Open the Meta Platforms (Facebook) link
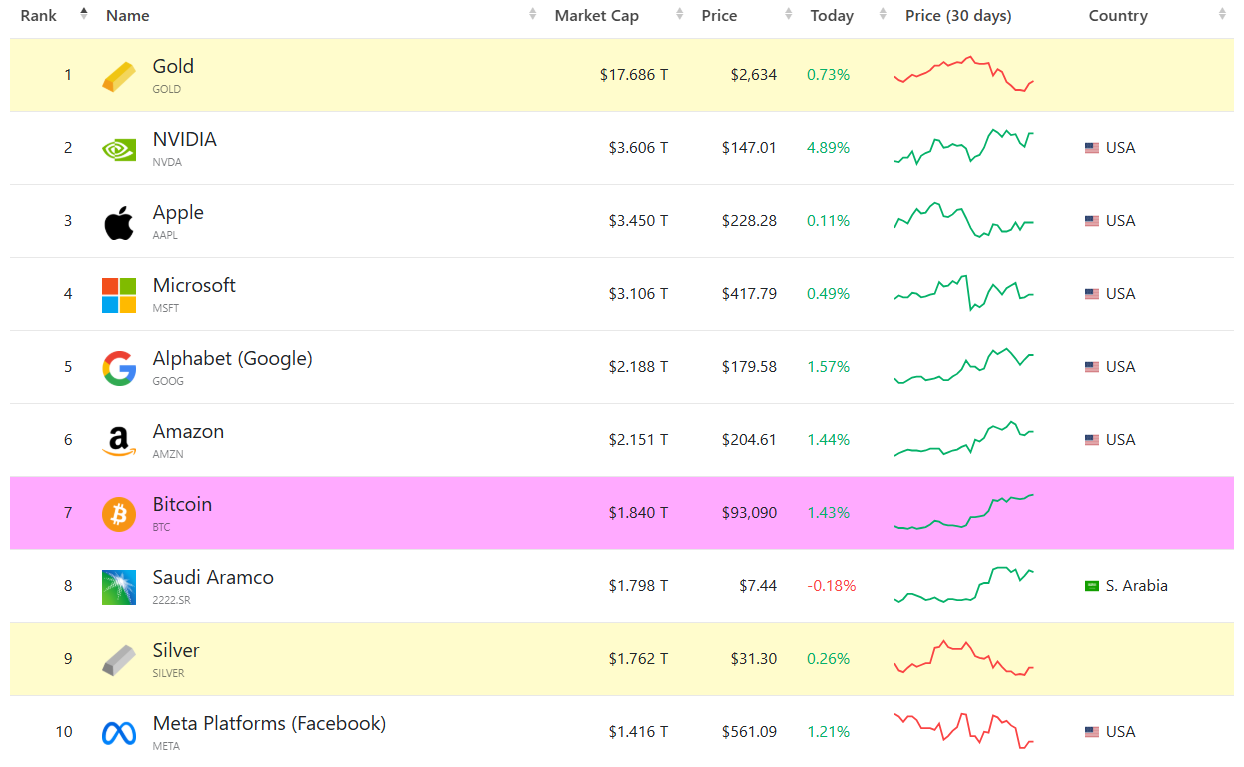 pos(269,723)
